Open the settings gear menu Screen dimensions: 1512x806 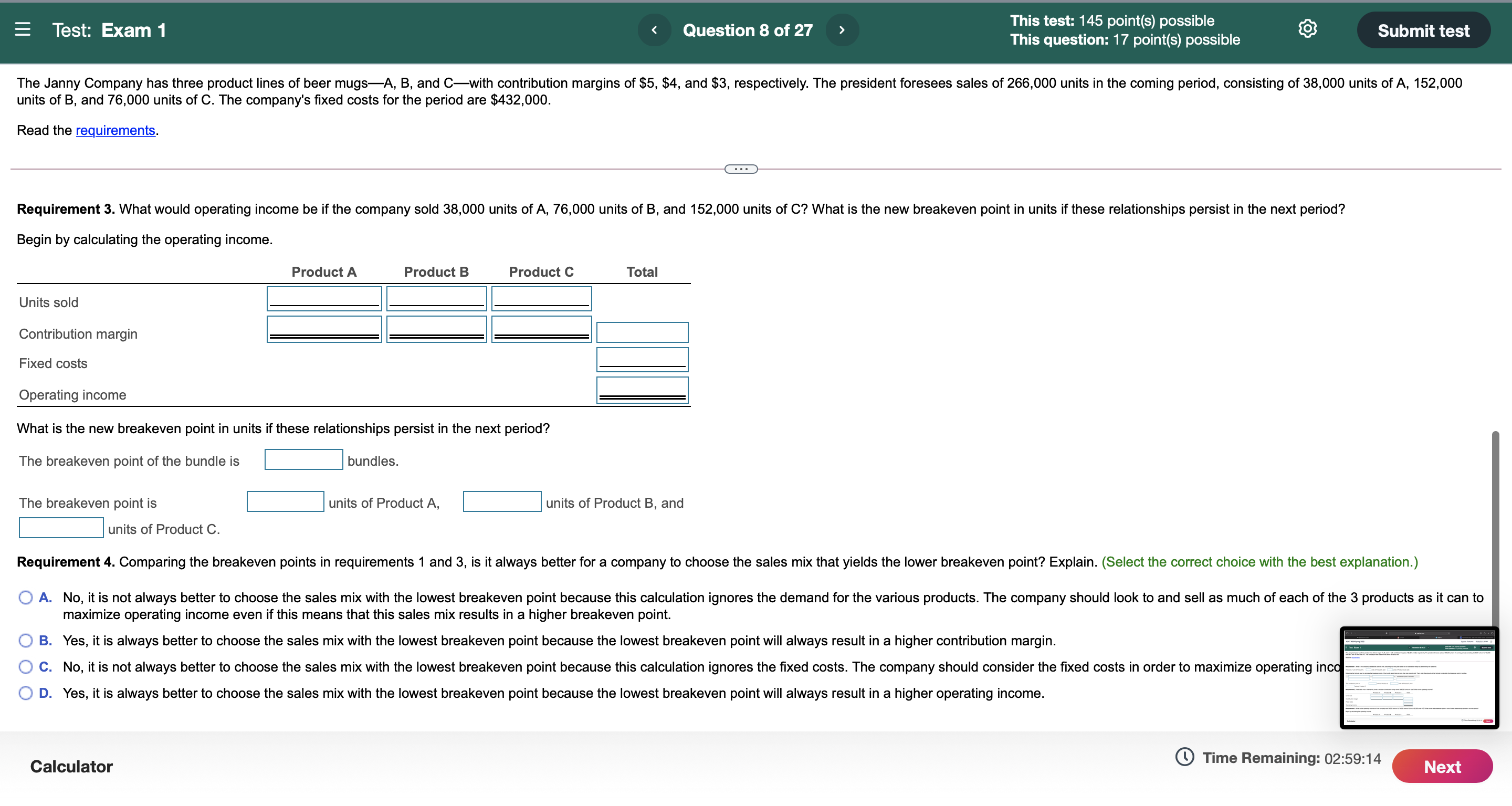(x=1307, y=29)
